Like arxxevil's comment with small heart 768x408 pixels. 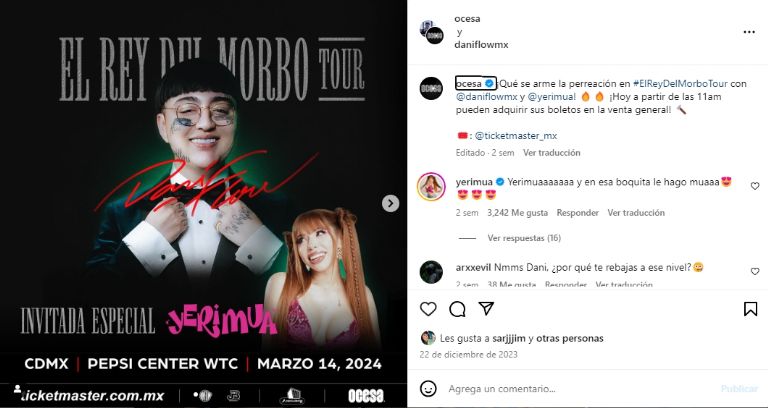click(755, 271)
